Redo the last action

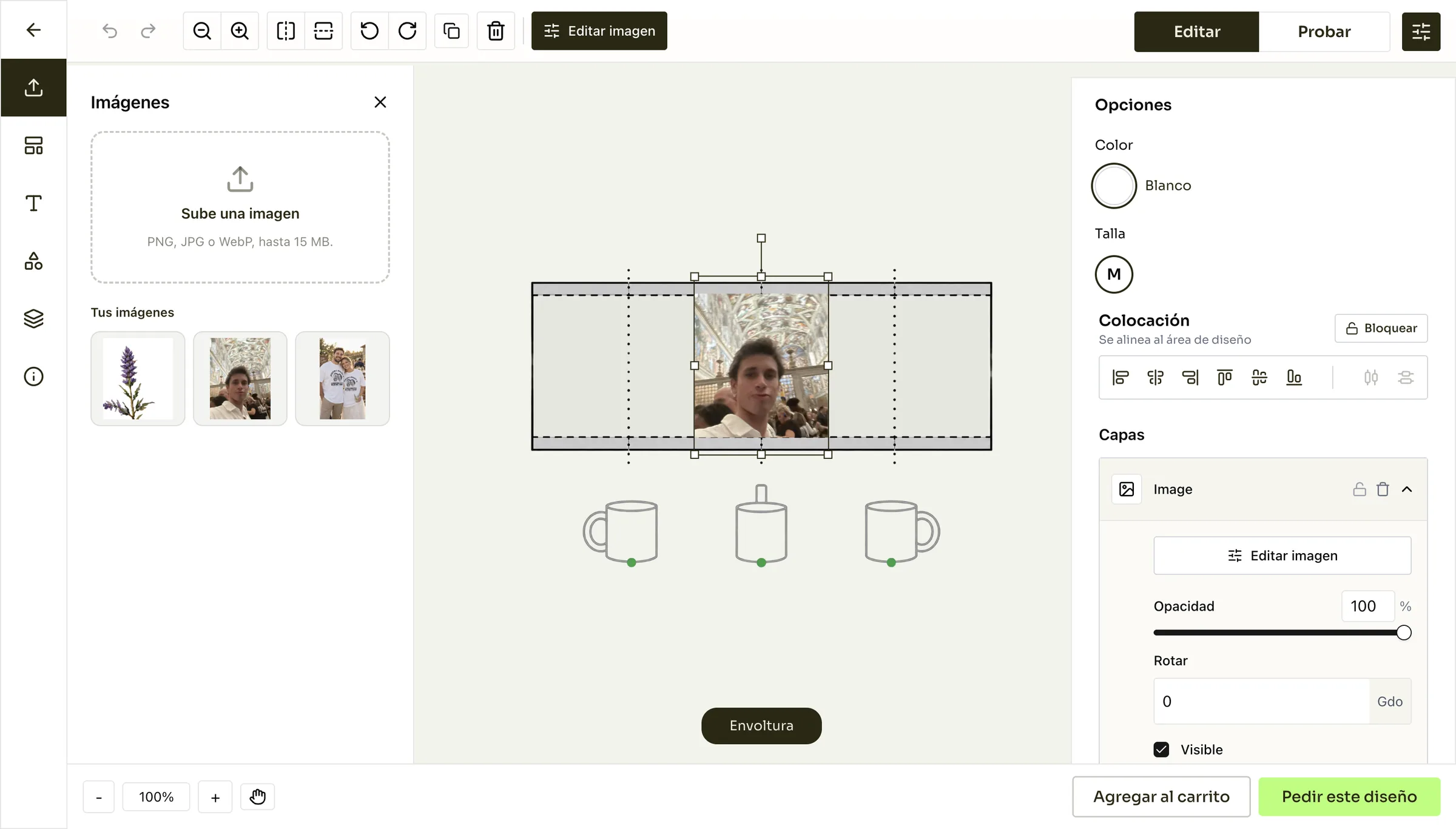click(148, 30)
